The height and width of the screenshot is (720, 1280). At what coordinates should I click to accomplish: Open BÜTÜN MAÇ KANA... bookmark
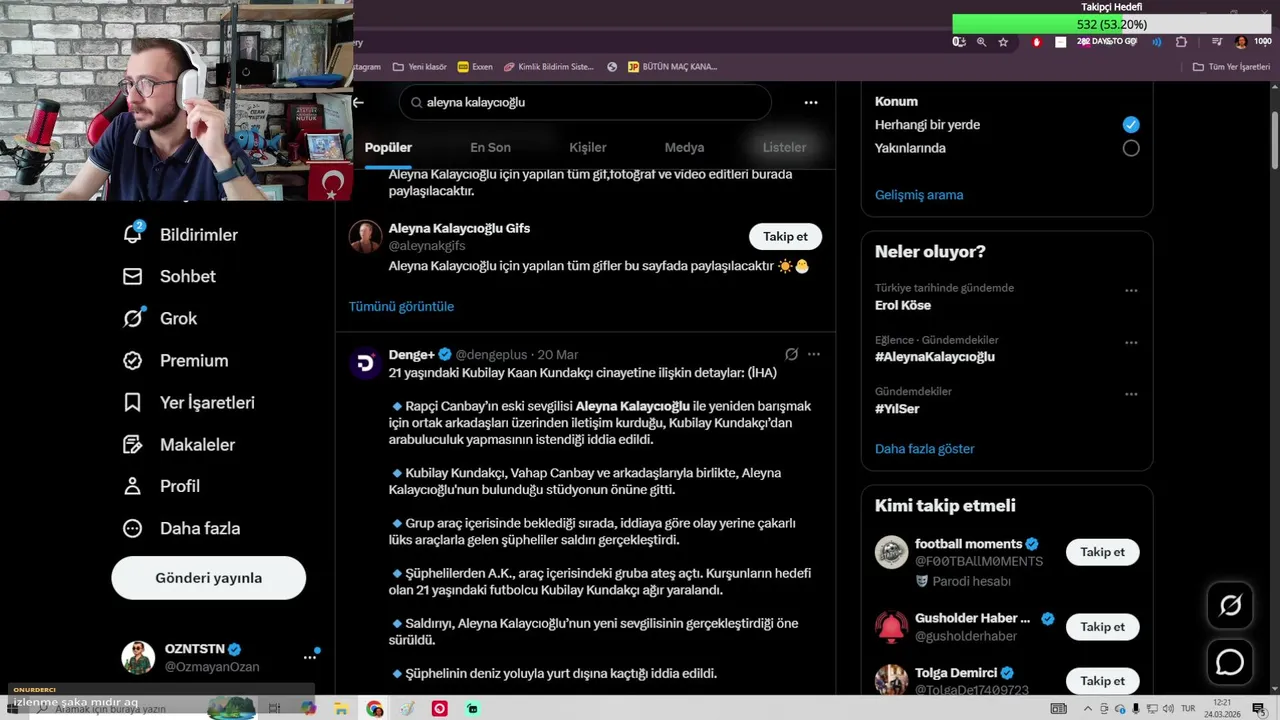(x=672, y=67)
